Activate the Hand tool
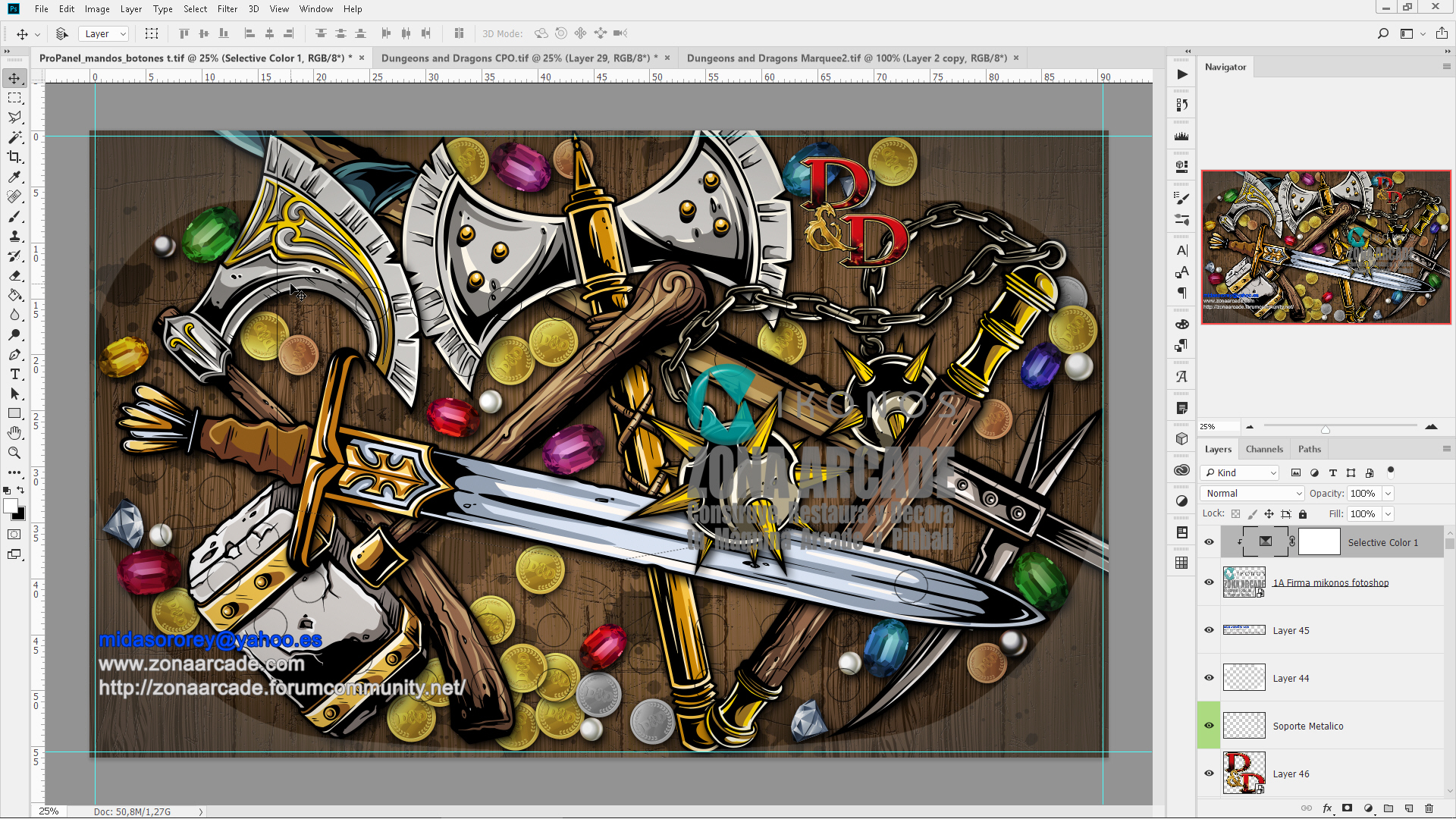Viewport: 1456px width, 819px height. click(x=14, y=433)
